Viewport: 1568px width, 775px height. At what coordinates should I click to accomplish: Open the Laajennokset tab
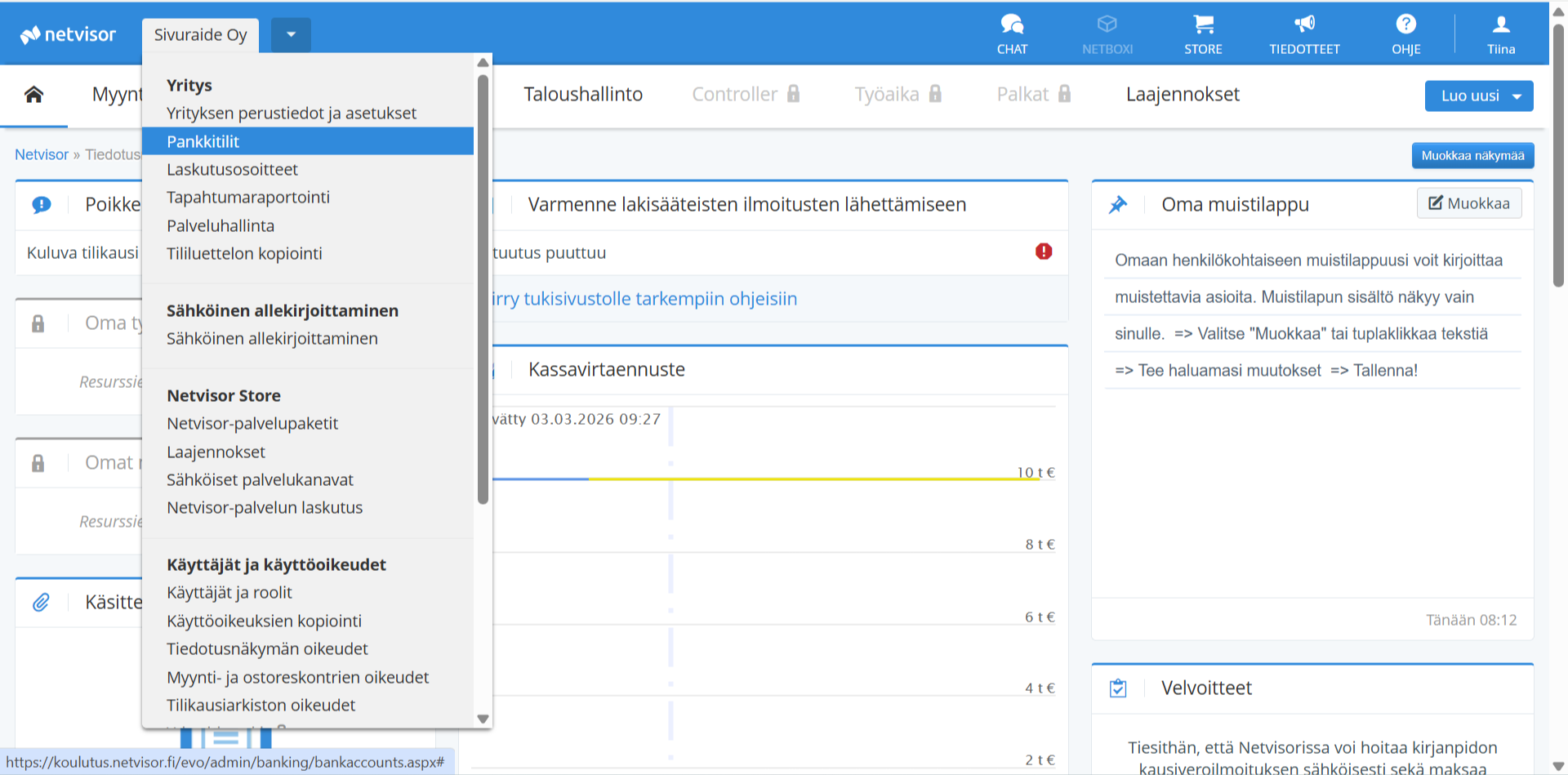[x=1183, y=95]
